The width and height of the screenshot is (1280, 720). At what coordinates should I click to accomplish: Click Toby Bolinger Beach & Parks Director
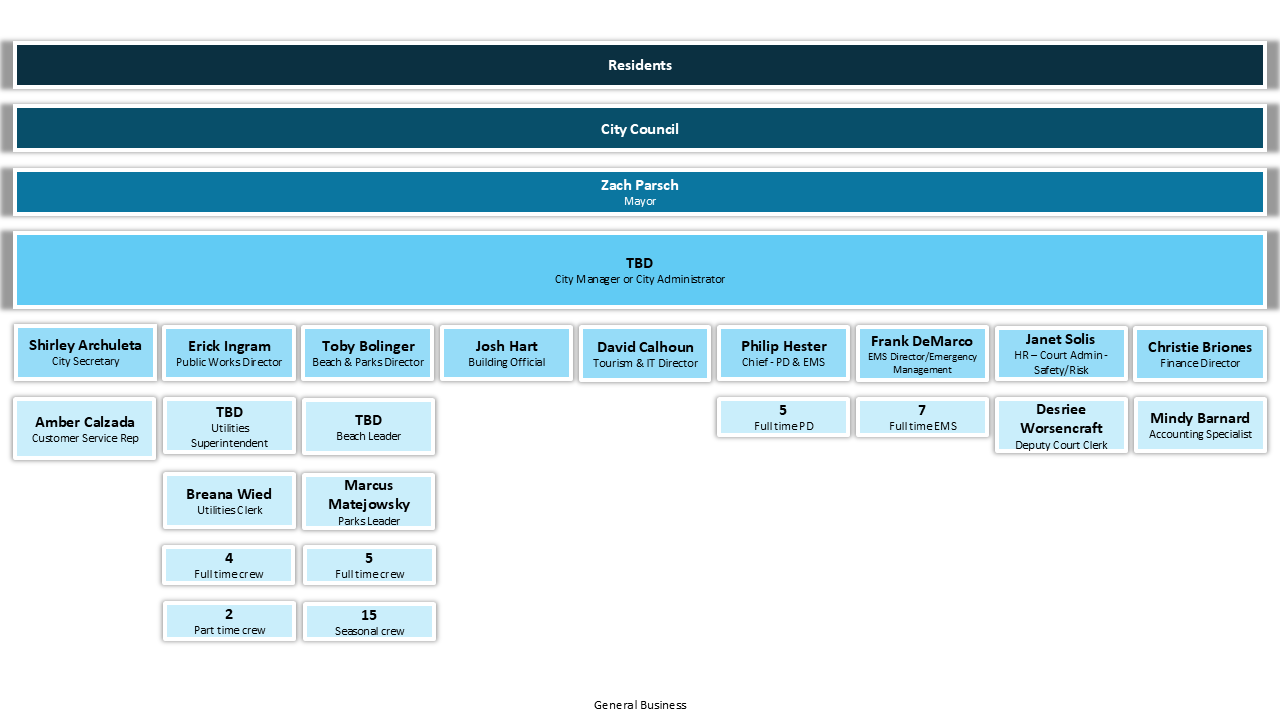(x=368, y=353)
